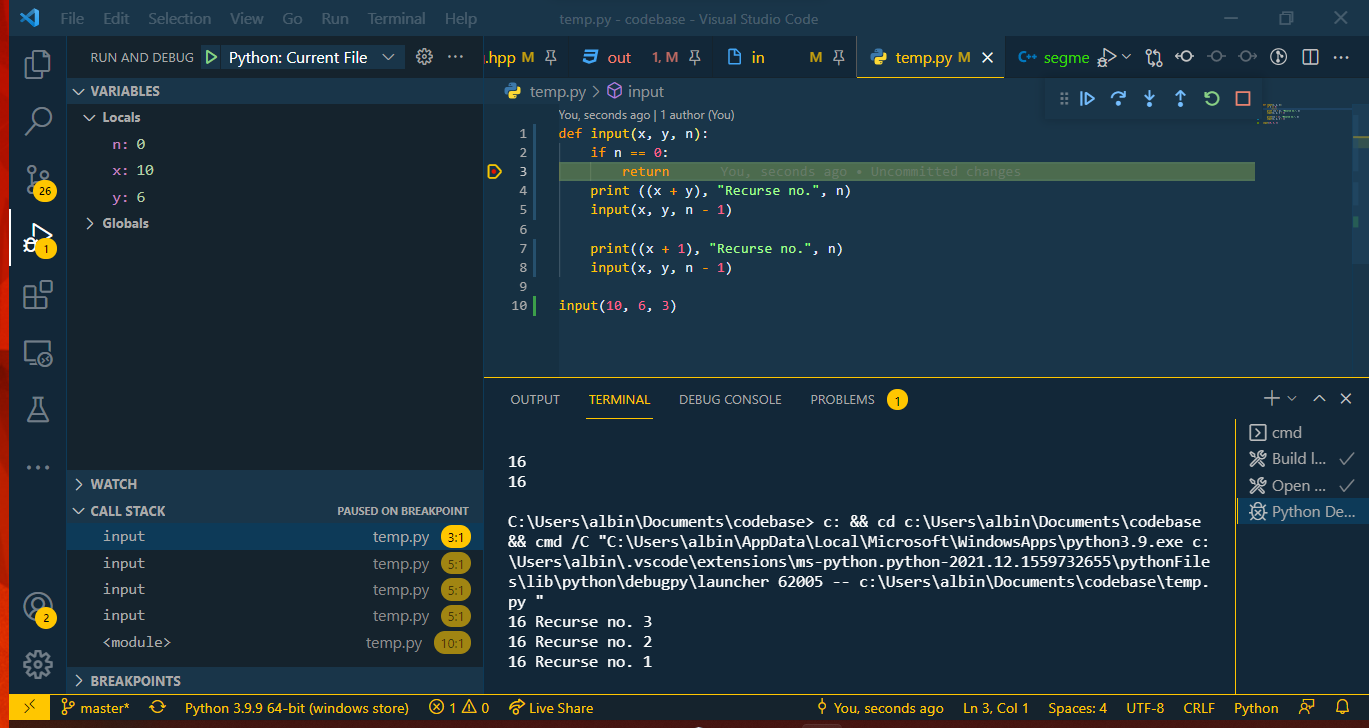Expand the WATCH section
This screenshot has width=1369, height=728.
point(275,484)
